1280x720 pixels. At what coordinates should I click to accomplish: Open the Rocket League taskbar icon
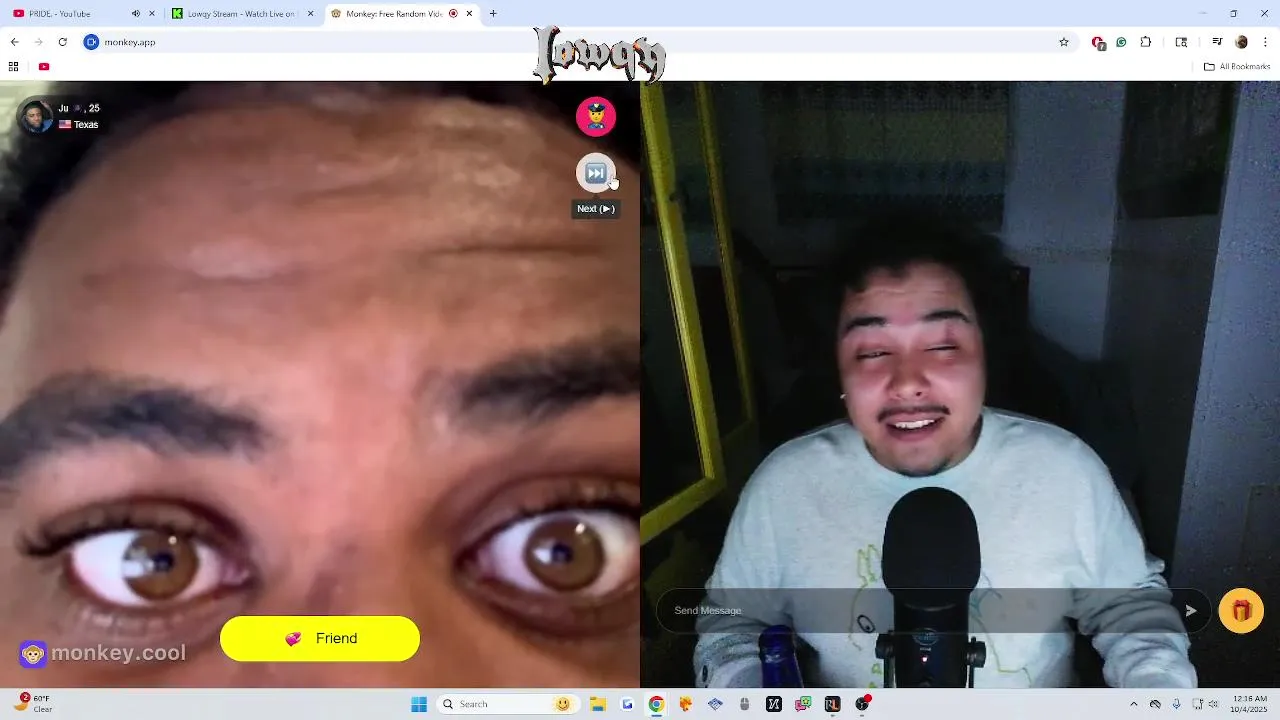click(x=832, y=704)
